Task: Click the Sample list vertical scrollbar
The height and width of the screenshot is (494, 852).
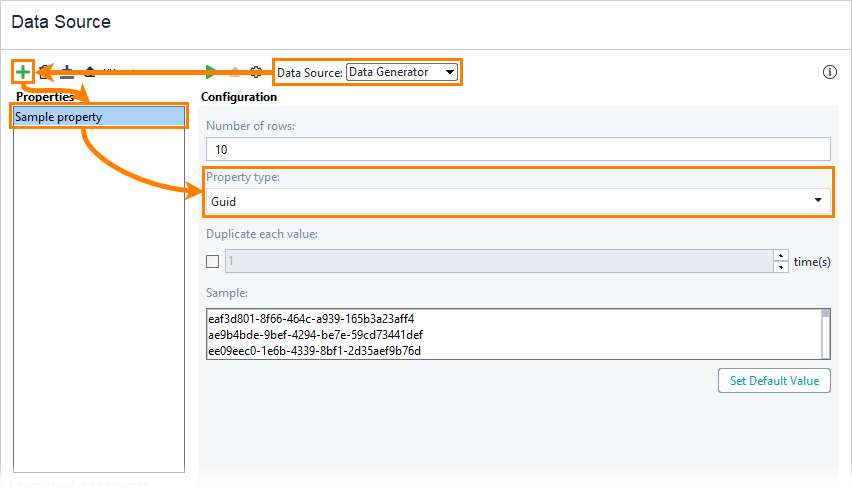Action: click(825, 333)
